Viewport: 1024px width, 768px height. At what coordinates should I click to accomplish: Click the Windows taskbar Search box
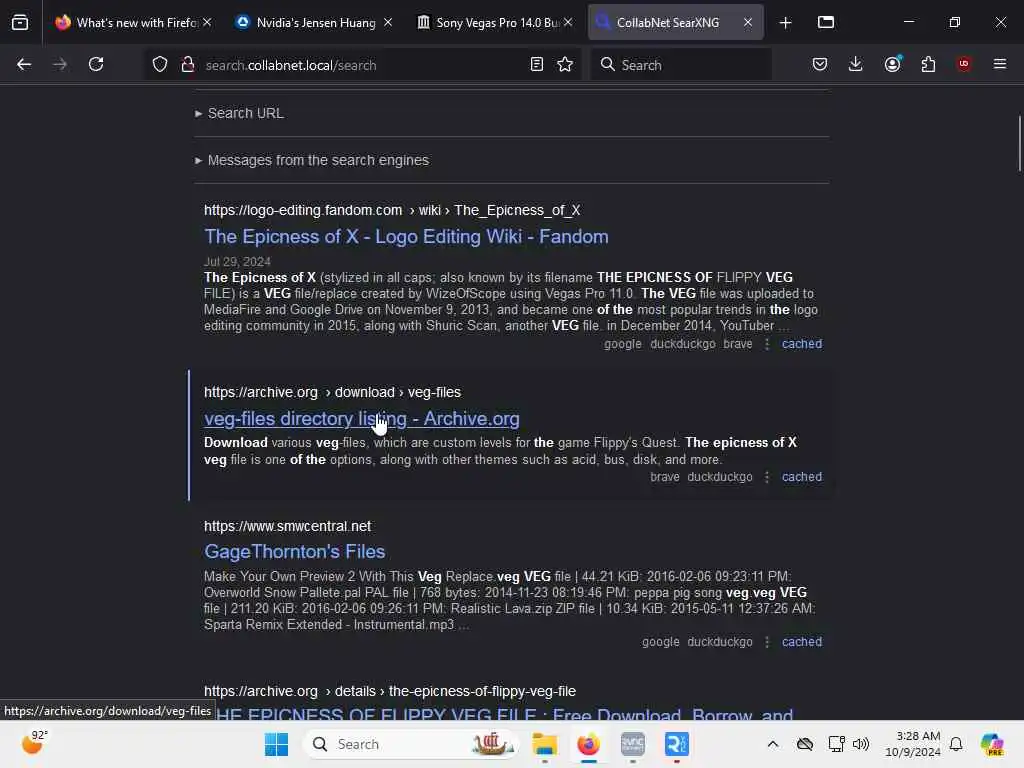pos(411,744)
